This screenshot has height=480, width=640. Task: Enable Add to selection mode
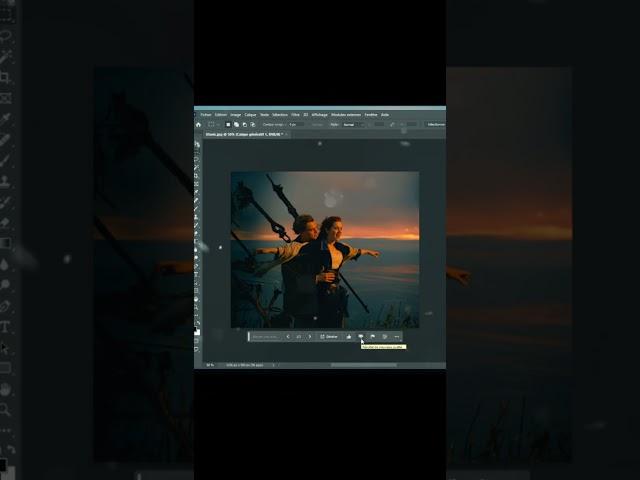point(236,124)
